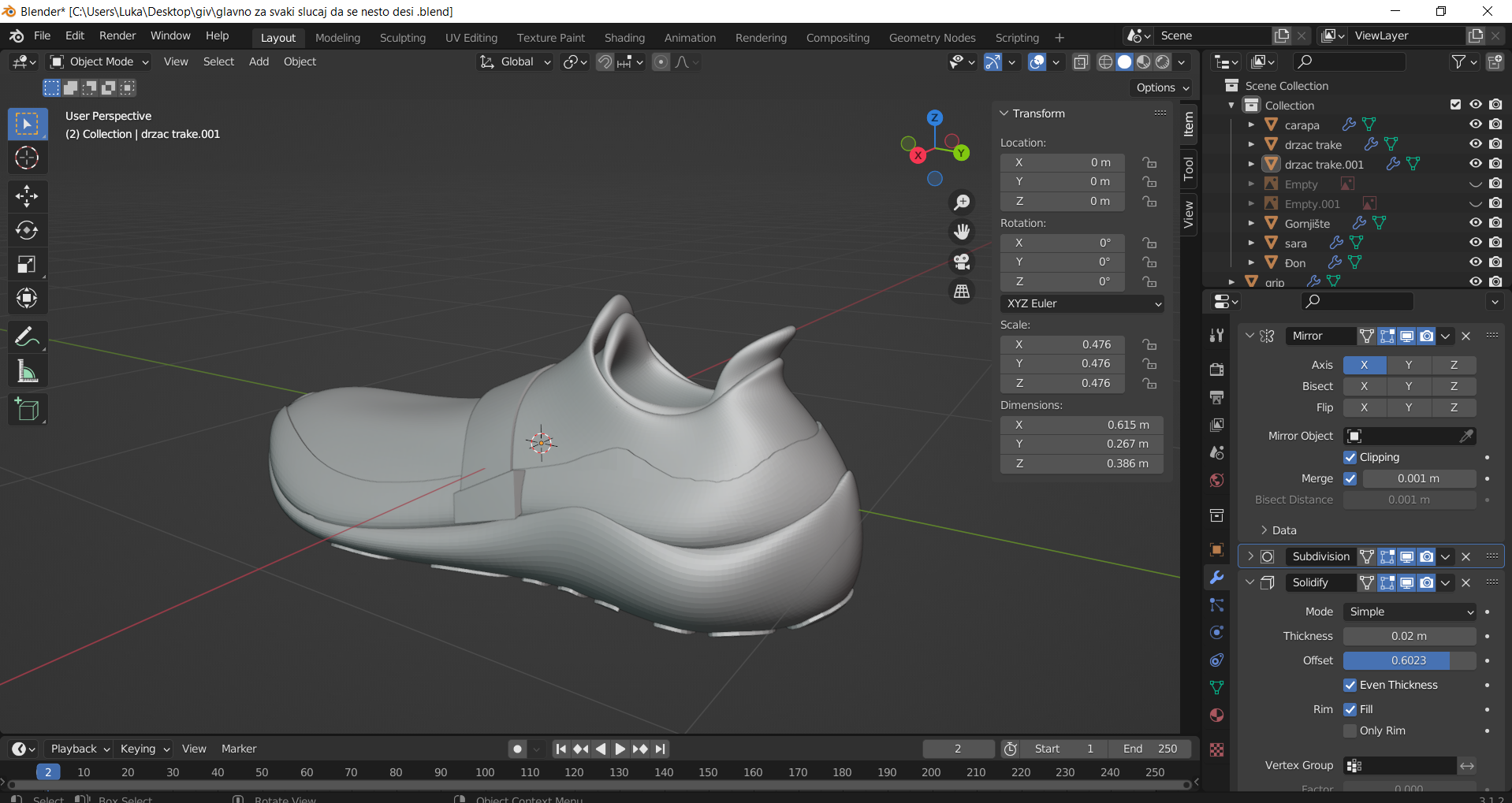Click the Keying button in timeline
Screen dimensions: 1512x803
(x=144, y=749)
